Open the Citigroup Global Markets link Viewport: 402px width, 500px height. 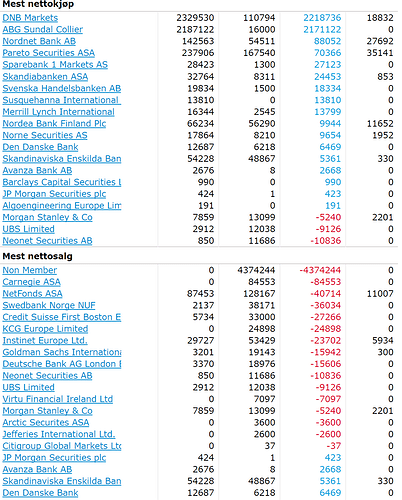point(62,446)
